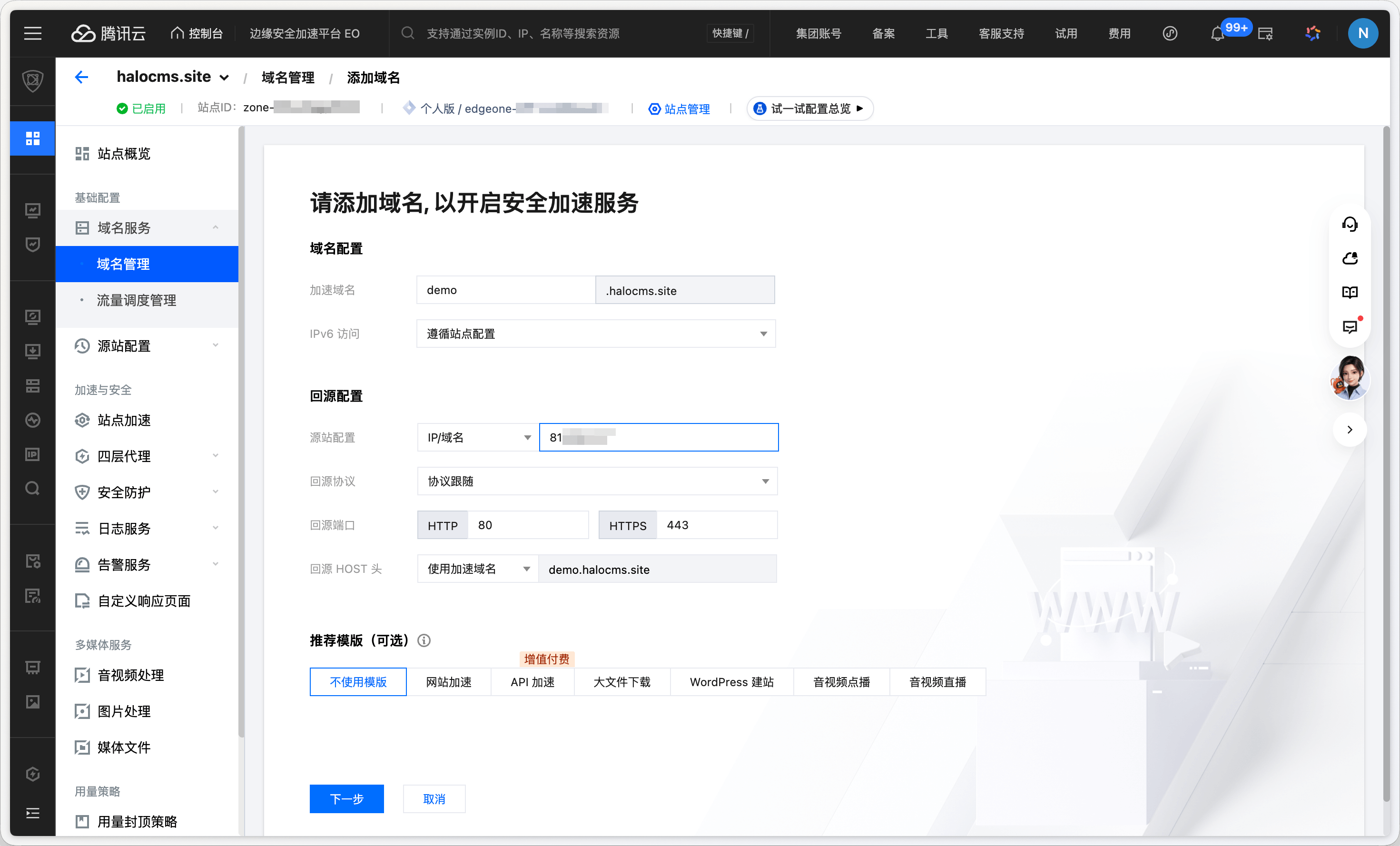Open customer service headset icon
Image resolution: width=1400 pixels, height=846 pixels.
click(1350, 225)
